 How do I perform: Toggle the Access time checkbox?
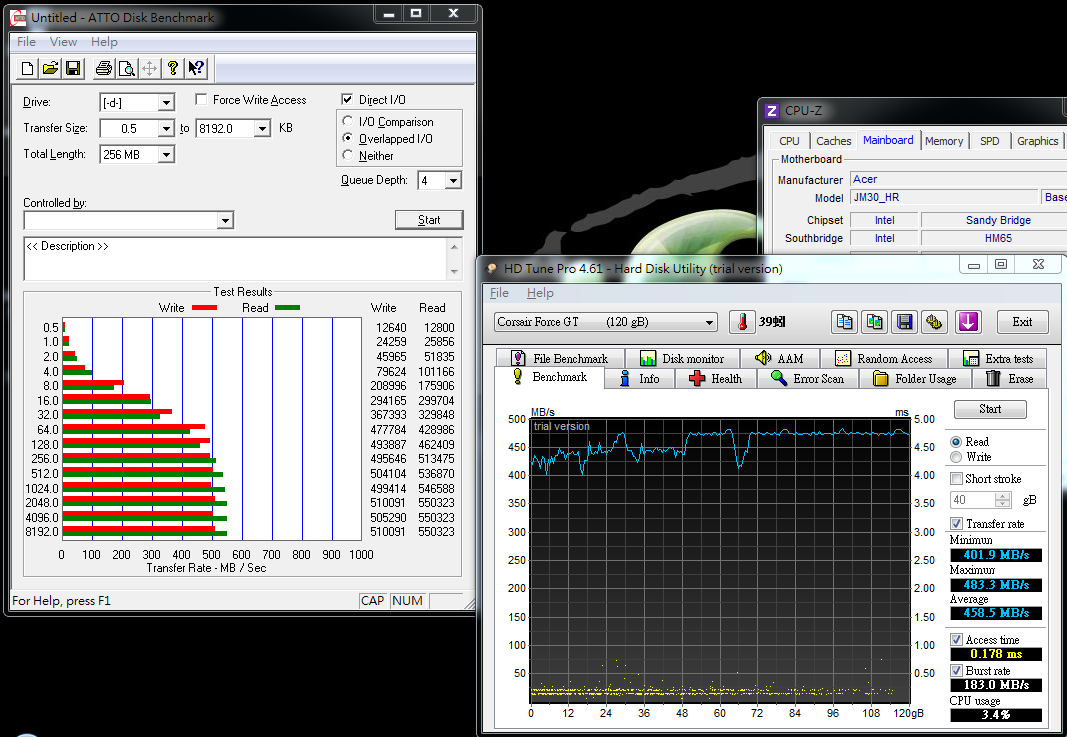click(956, 640)
